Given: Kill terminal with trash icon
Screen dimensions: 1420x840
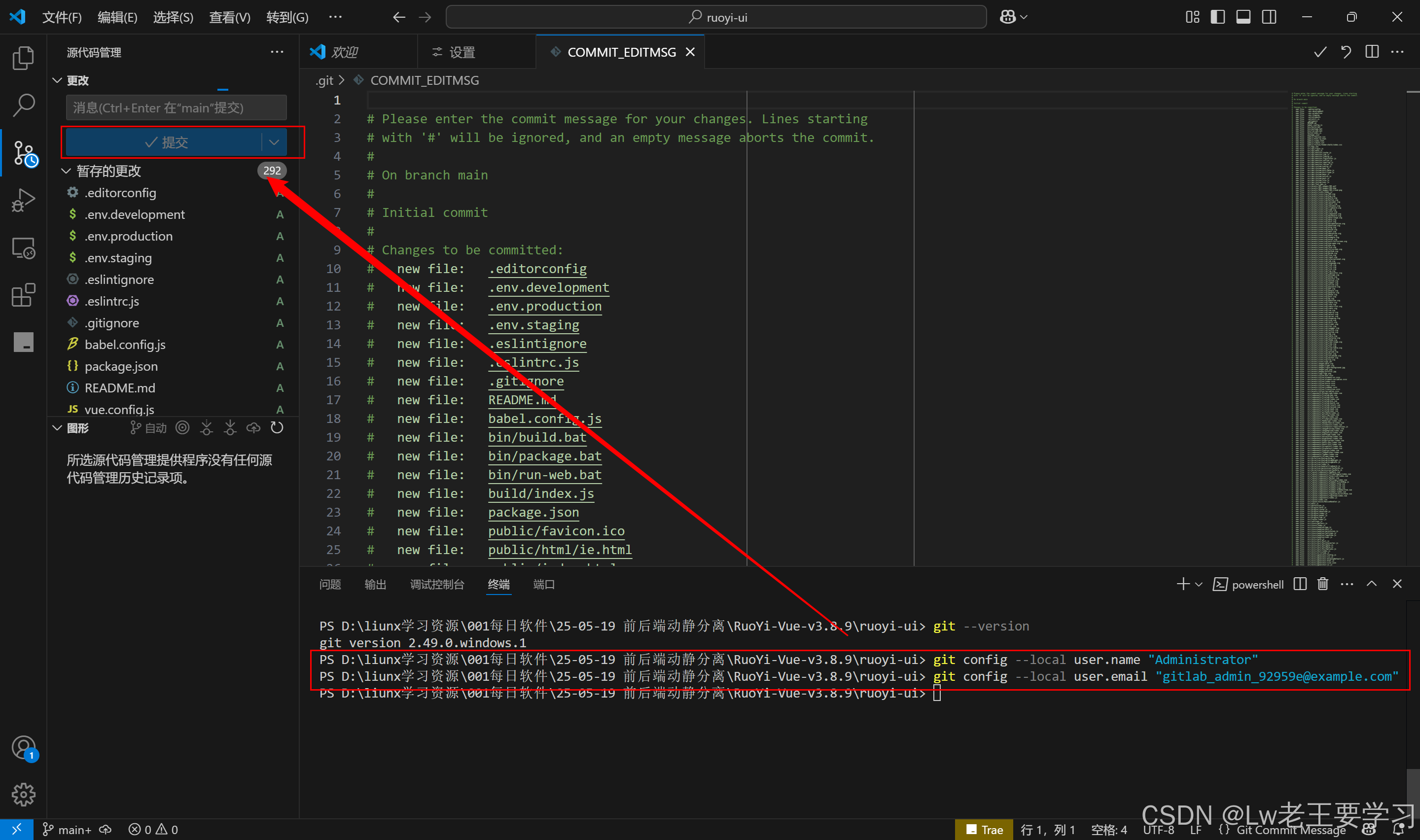Looking at the screenshot, I should coord(1323,584).
